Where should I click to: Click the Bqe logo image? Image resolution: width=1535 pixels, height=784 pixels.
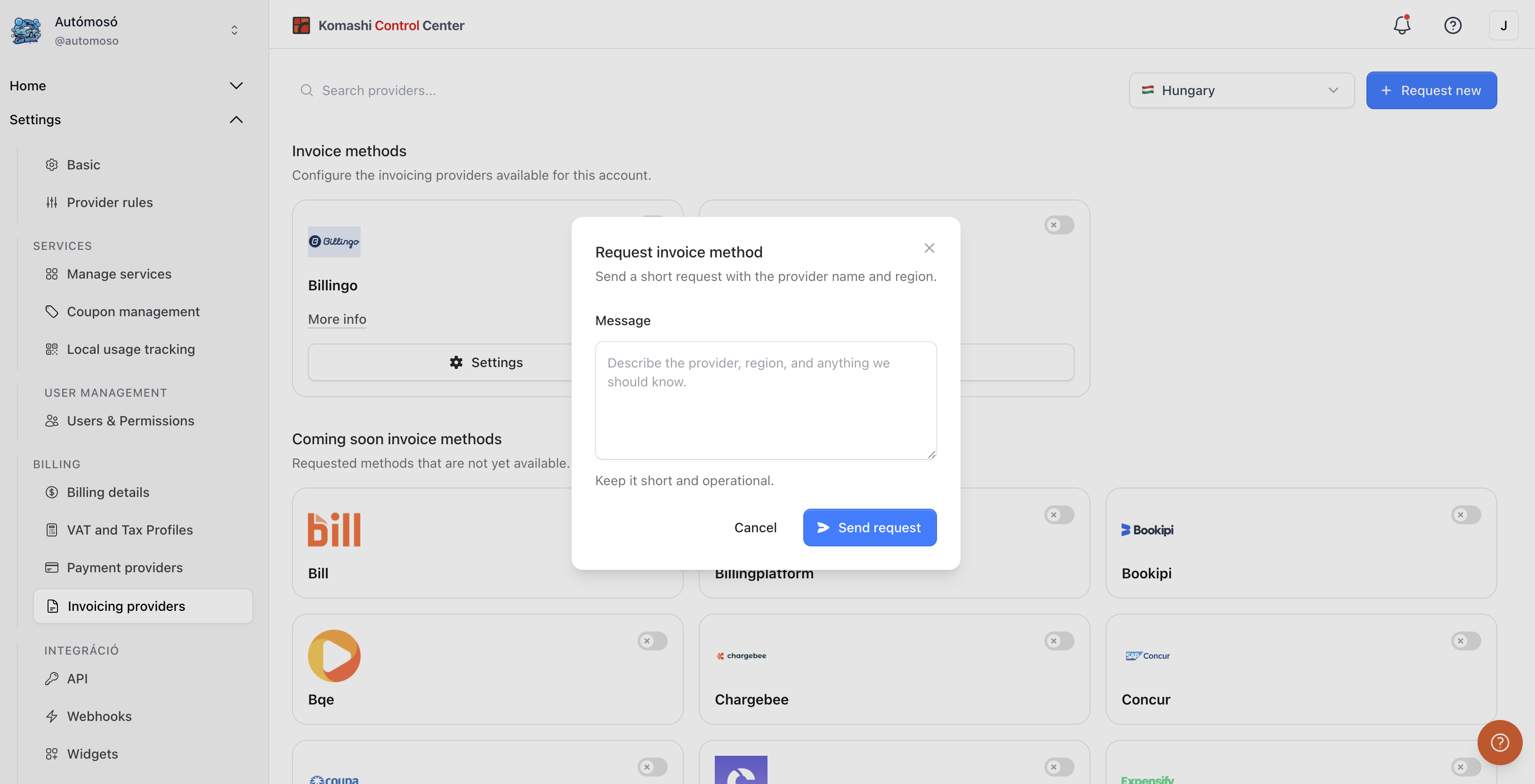click(x=334, y=656)
